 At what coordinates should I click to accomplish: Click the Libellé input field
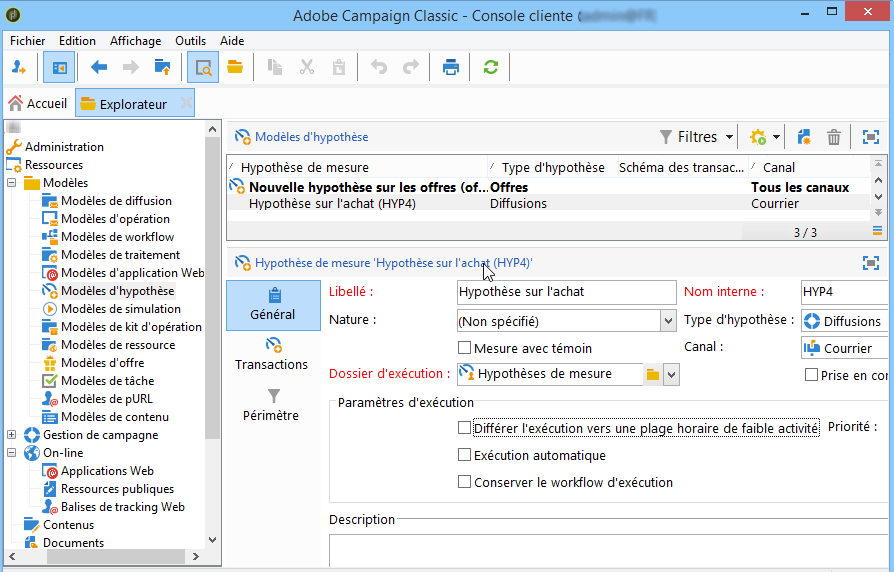coord(567,292)
